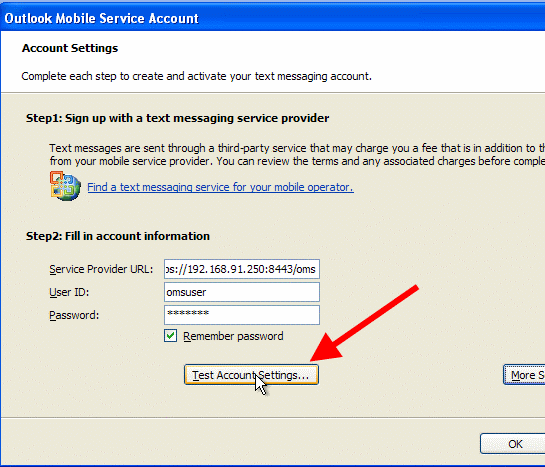Untick the Remember password checkbox
Image resolution: width=545 pixels, height=467 pixels.
170,336
